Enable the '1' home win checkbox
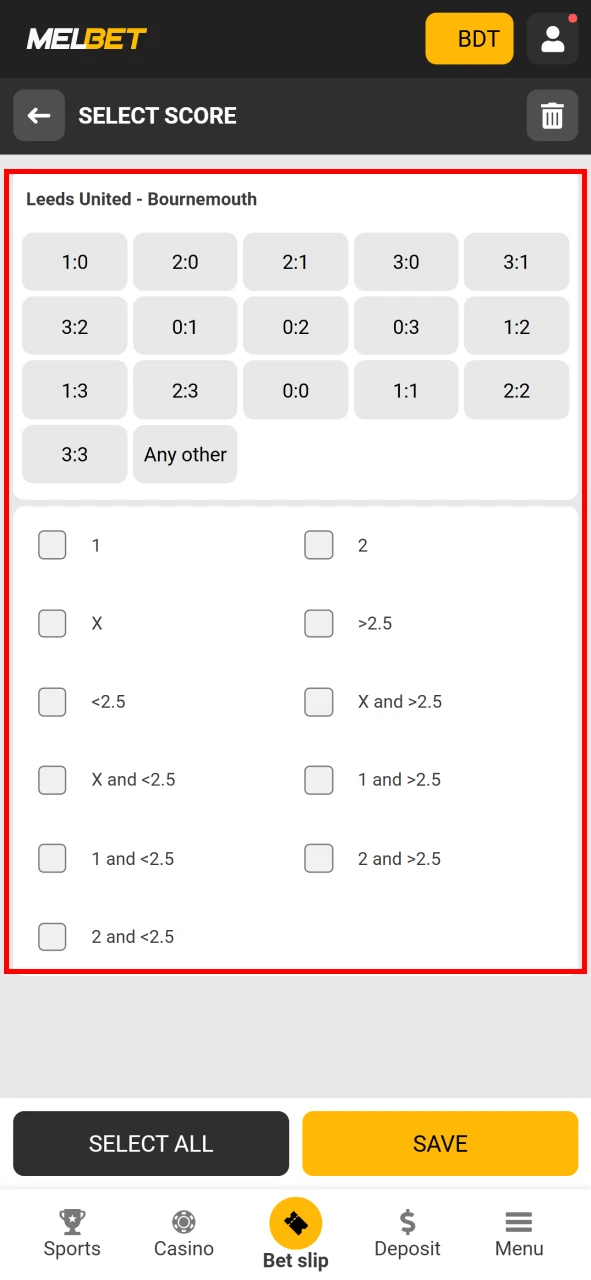 pos(52,545)
